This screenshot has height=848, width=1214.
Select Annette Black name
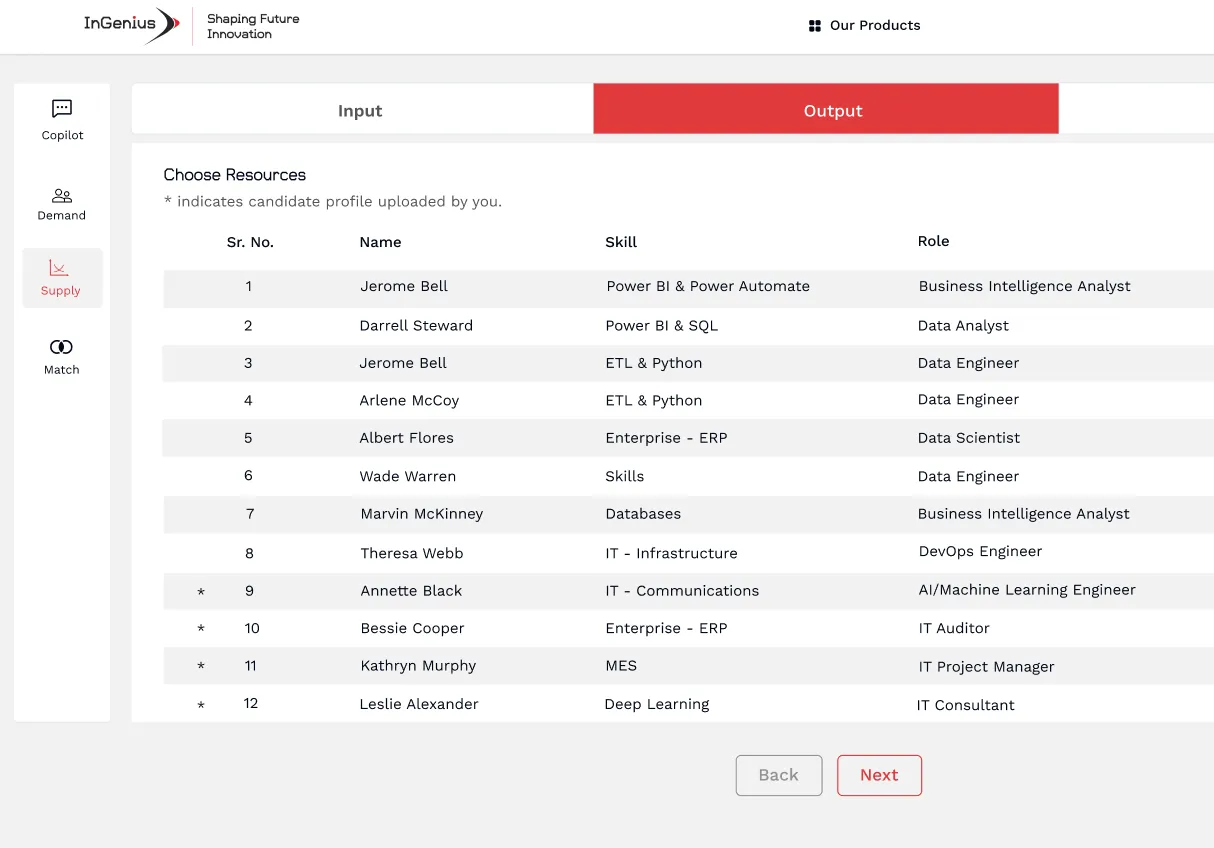(411, 591)
